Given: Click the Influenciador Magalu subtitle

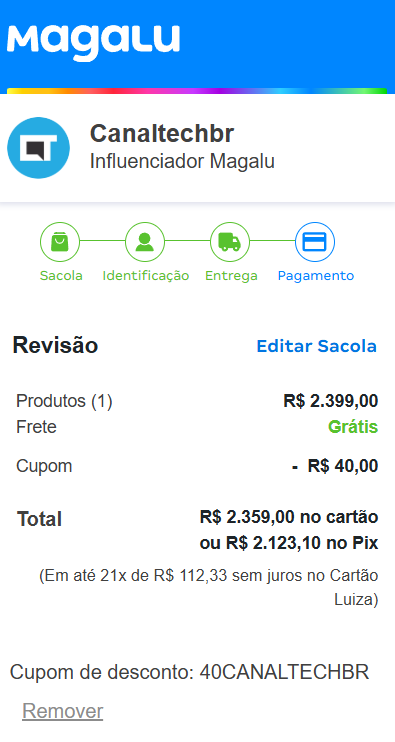Looking at the screenshot, I should click(x=182, y=161).
